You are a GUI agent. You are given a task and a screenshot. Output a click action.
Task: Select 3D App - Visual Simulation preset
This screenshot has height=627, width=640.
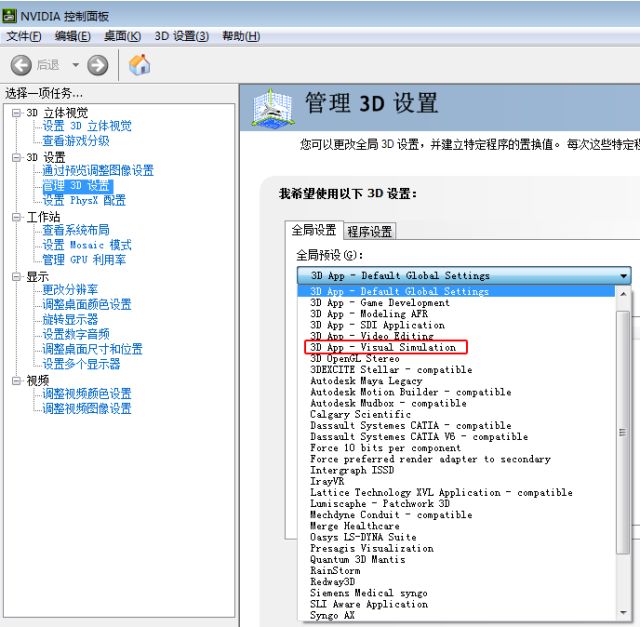(x=456, y=347)
